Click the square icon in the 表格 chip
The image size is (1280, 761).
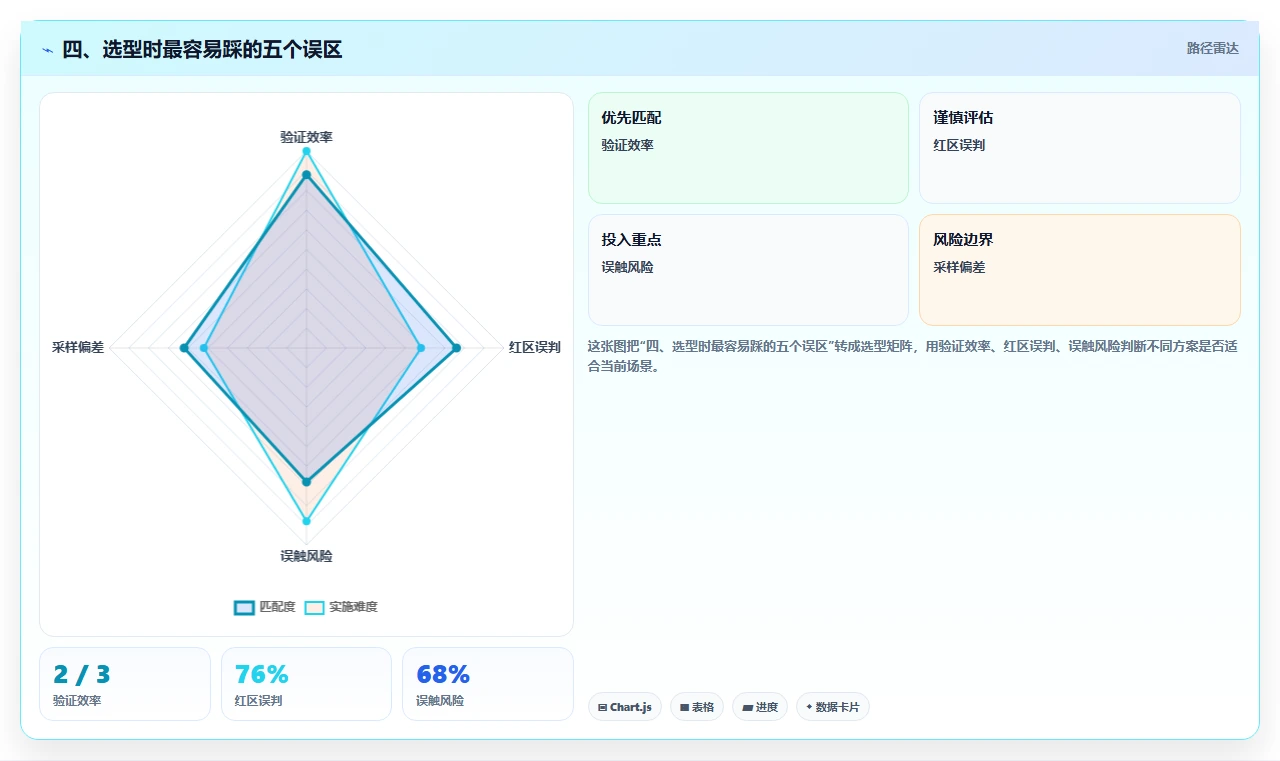tap(684, 707)
